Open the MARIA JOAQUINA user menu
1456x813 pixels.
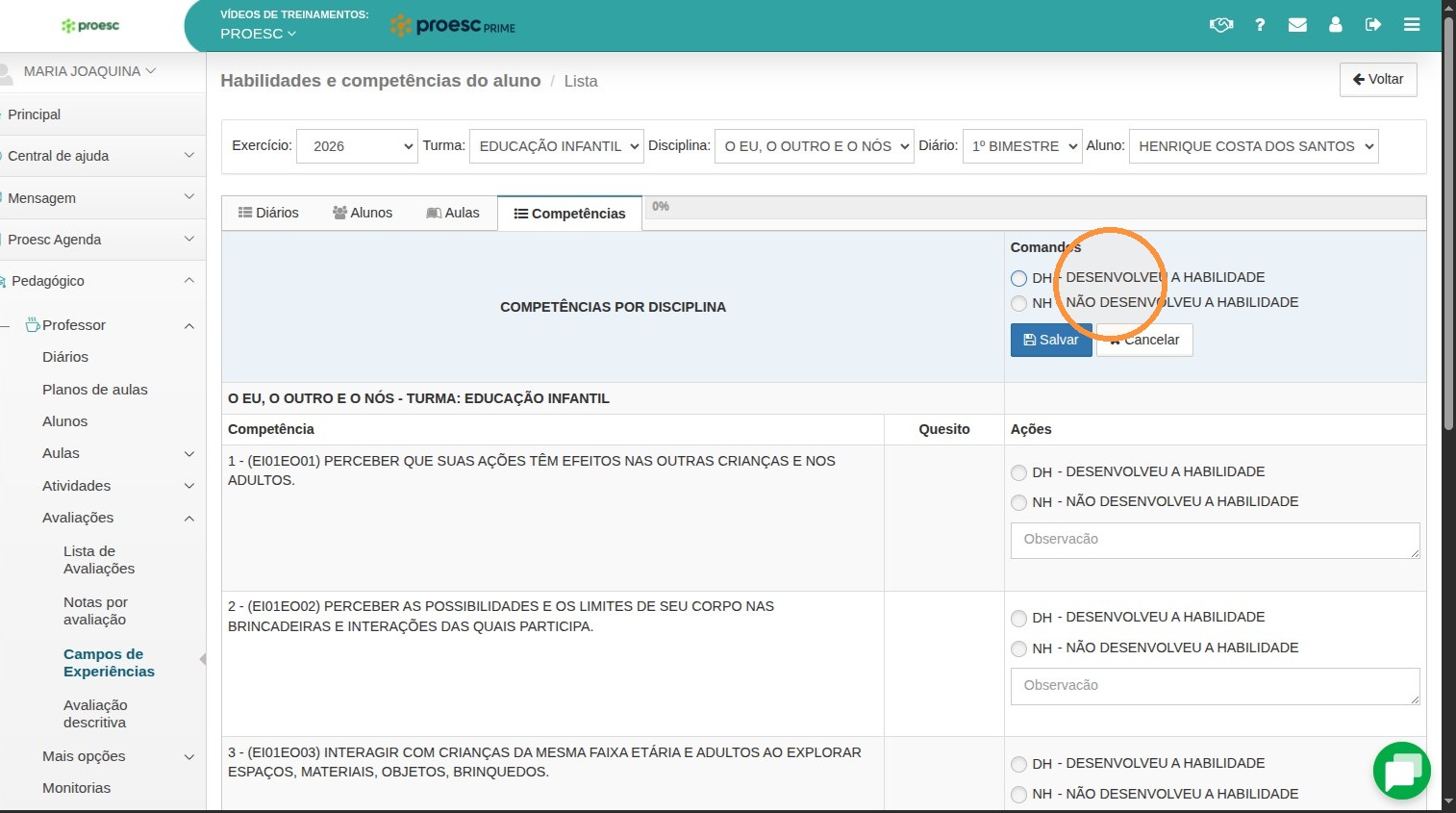pos(89,71)
